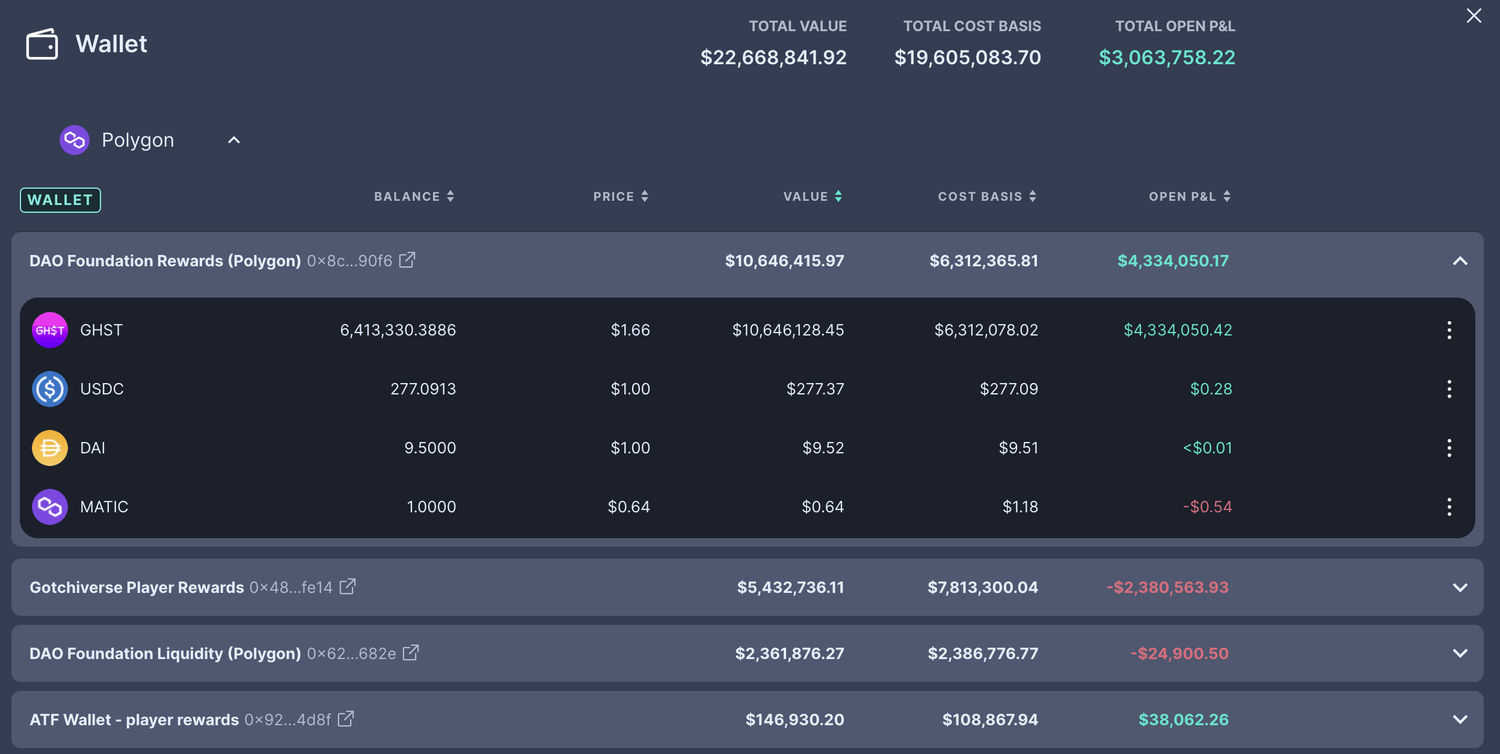Click GHST balance 6,413,330.3886
Viewport: 1500px width, 754px height.
(398, 330)
